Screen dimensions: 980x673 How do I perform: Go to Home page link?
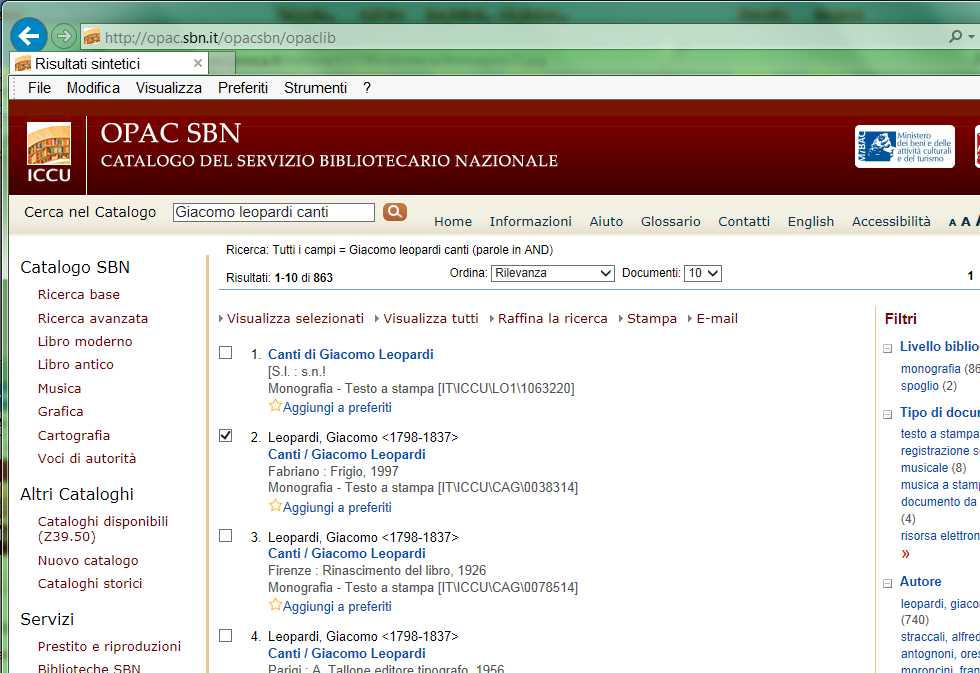pyautogui.click(x=453, y=221)
